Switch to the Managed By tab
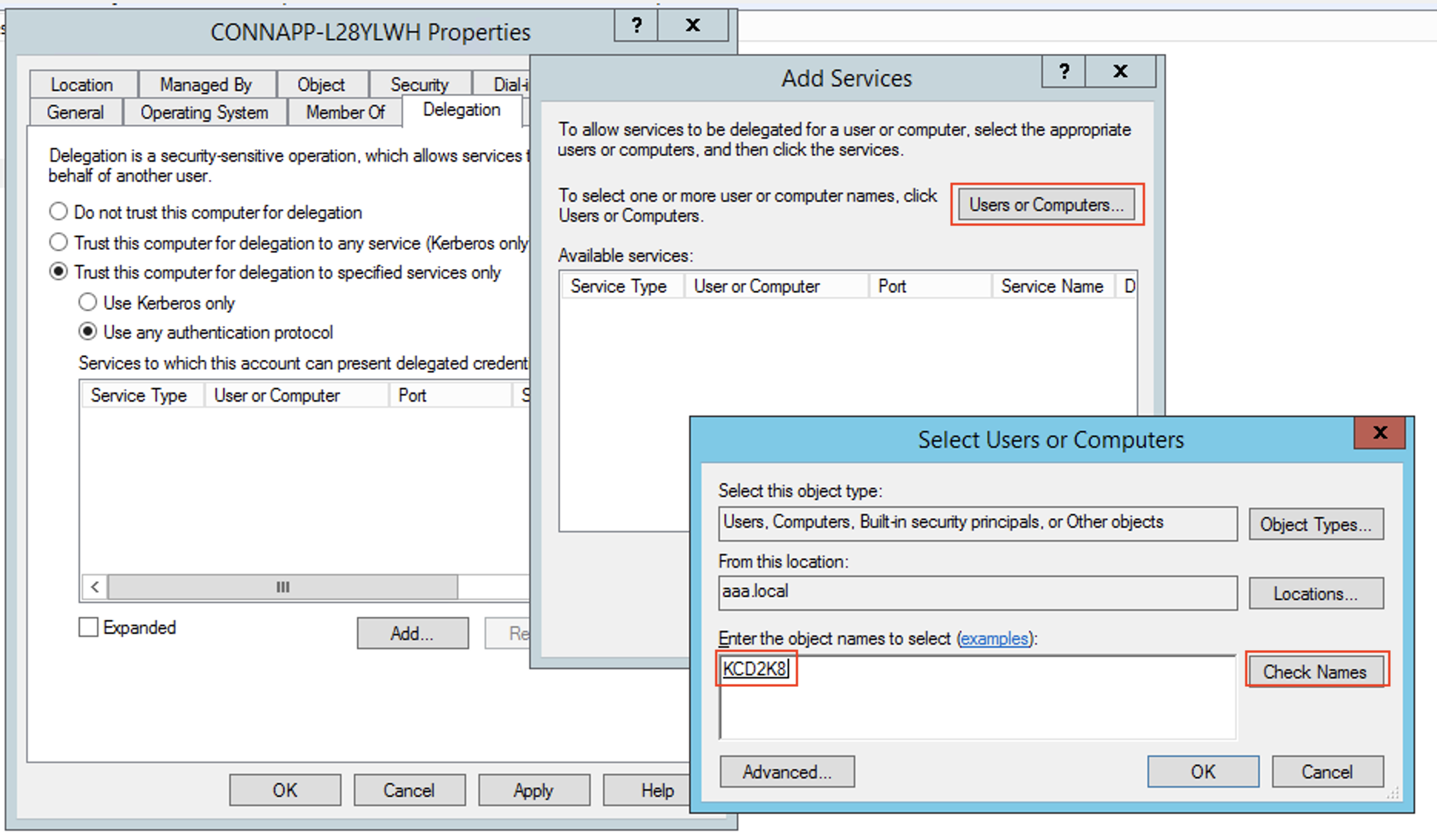The width and height of the screenshot is (1437, 840). point(206,85)
